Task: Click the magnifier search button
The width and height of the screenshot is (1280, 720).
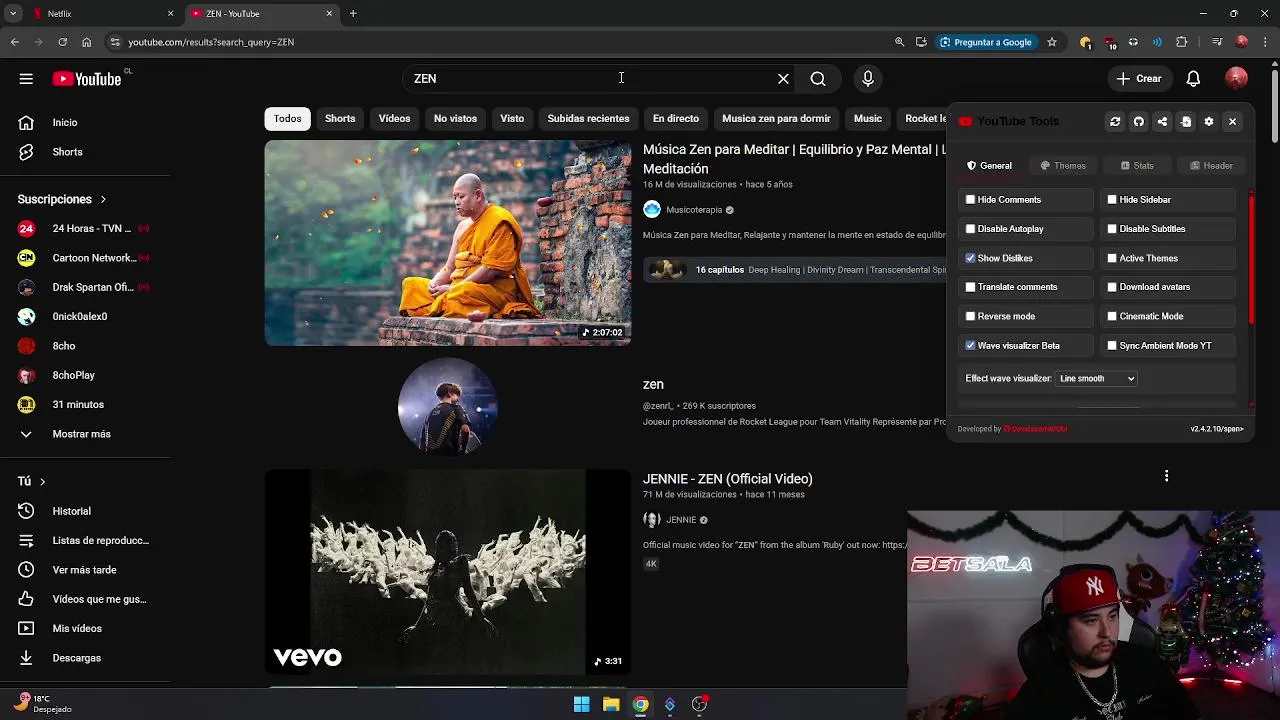Action: 818,79
